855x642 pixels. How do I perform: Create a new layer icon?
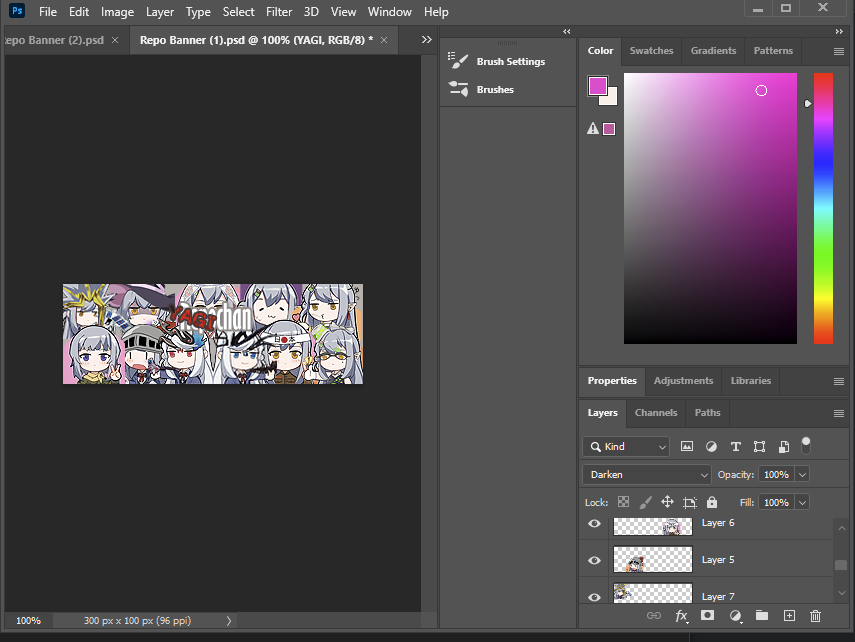tap(789, 616)
